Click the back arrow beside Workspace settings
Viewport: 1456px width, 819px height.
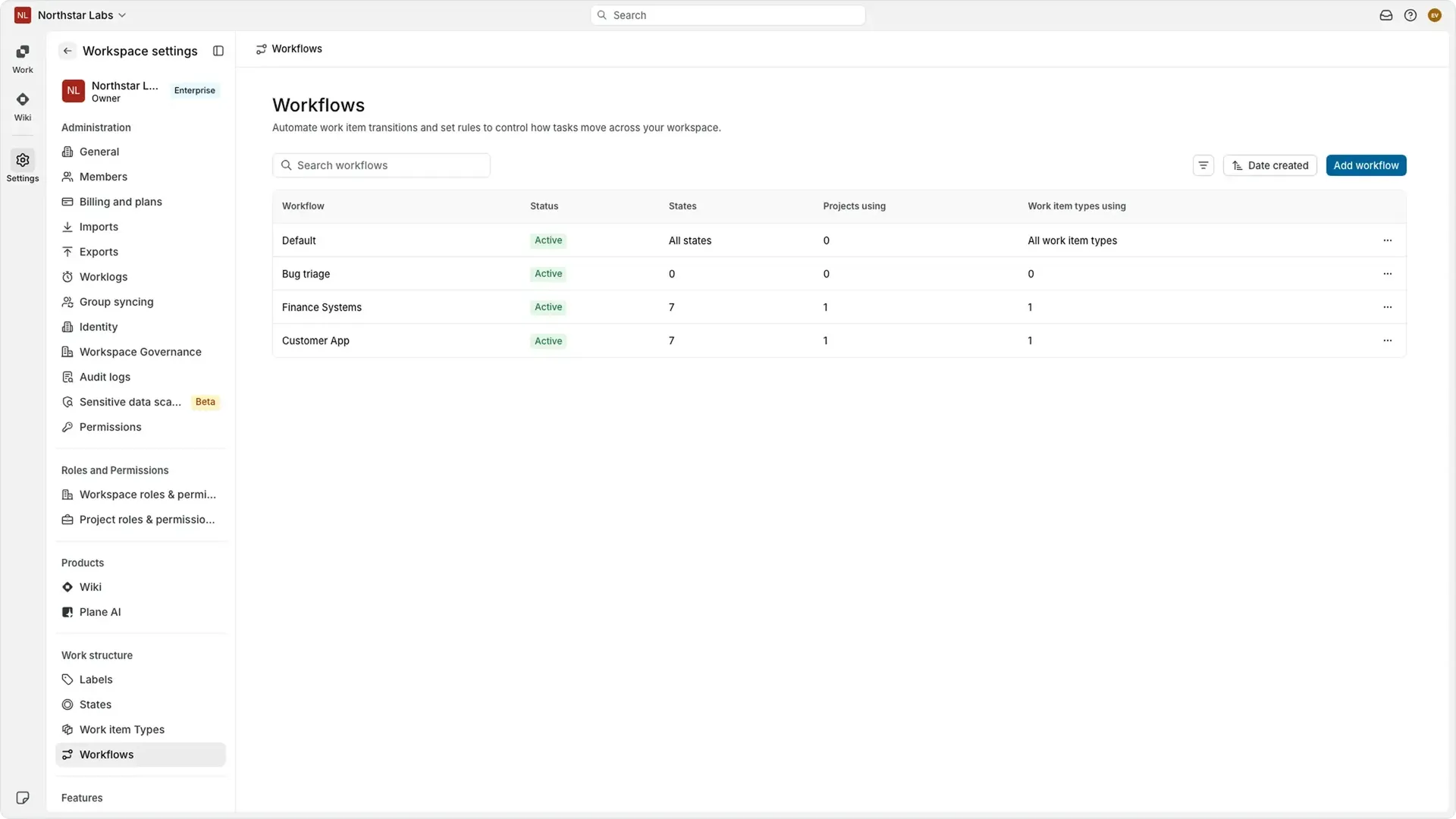67,51
